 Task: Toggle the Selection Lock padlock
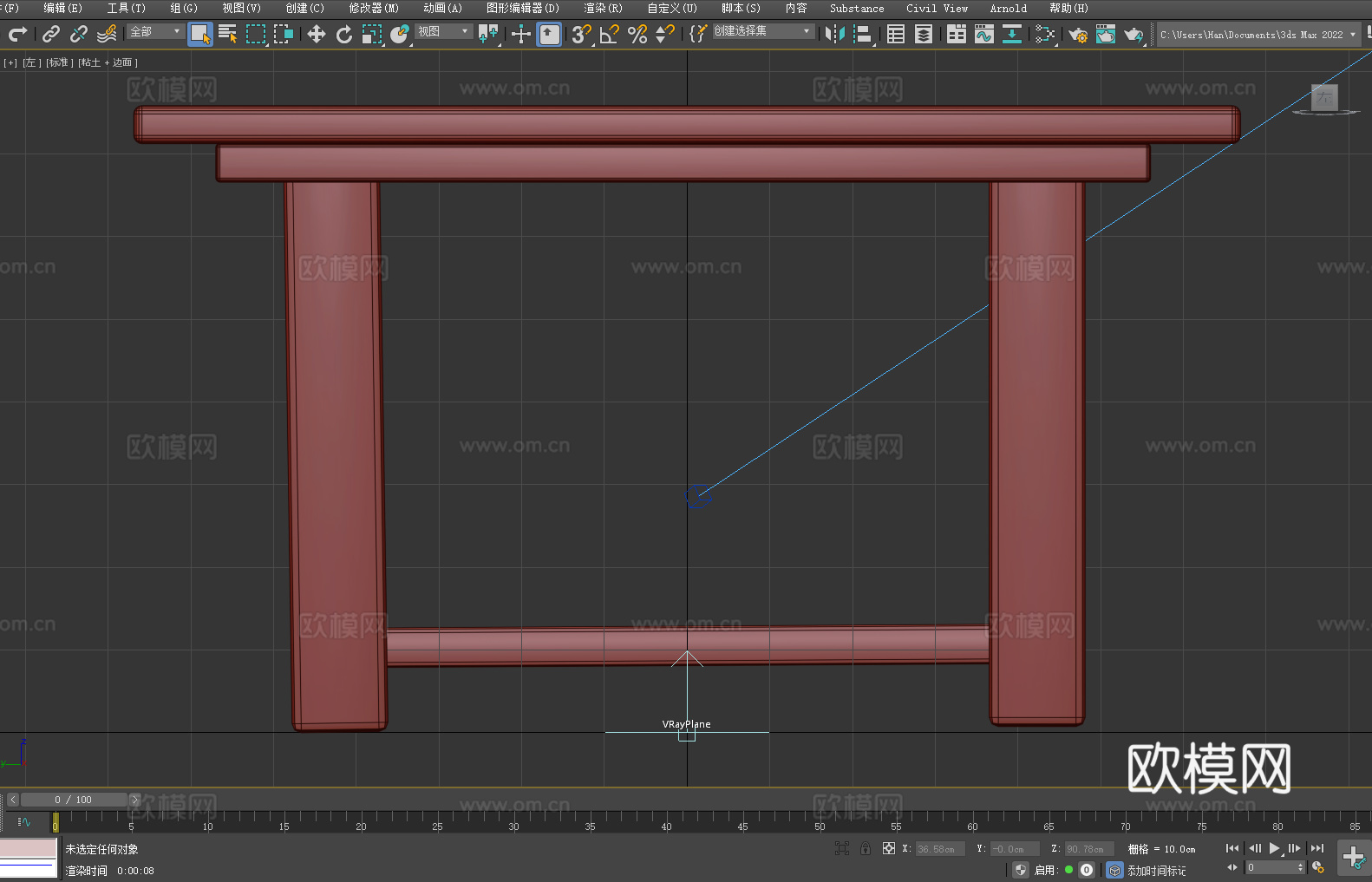pyautogui.click(x=866, y=848)
